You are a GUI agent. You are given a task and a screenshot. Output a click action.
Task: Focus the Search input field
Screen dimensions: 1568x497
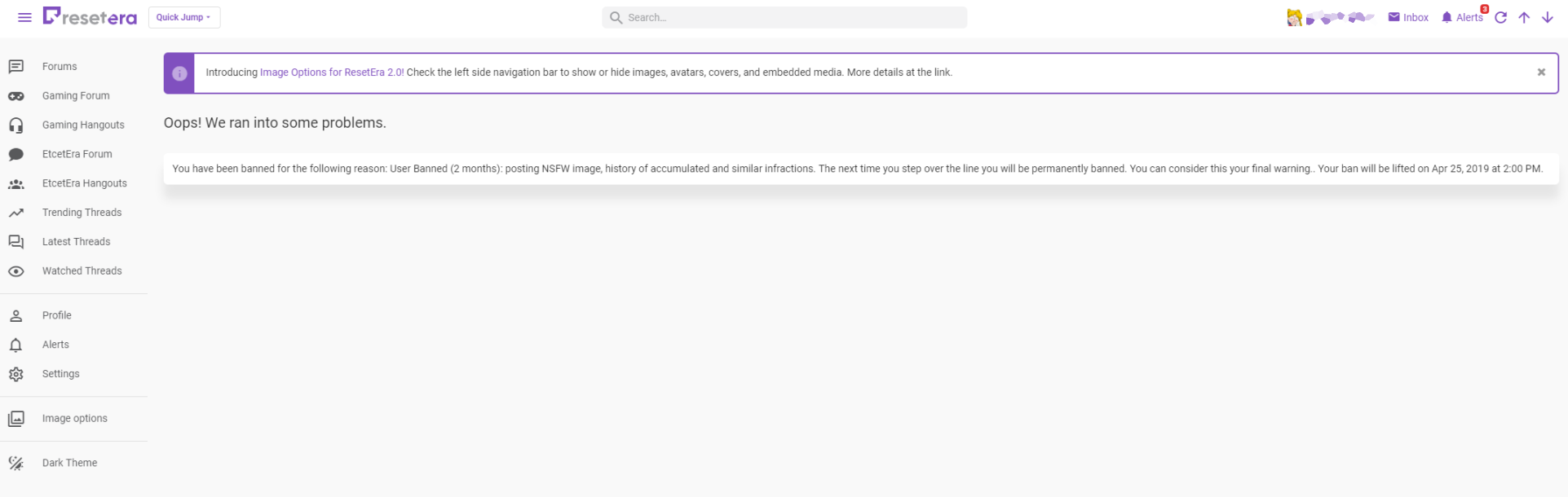784,17
